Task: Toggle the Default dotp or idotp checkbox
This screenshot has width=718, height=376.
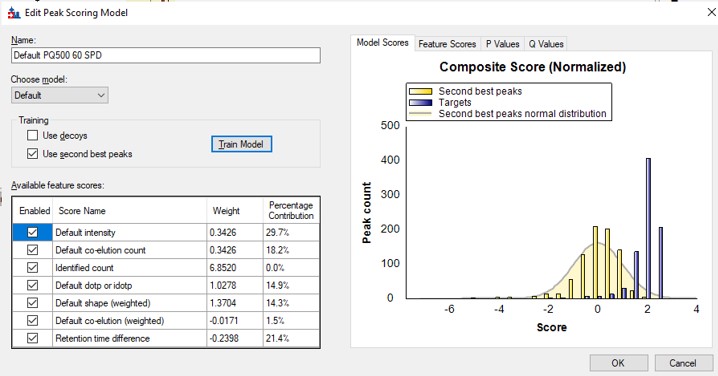Action: [32, 285]
